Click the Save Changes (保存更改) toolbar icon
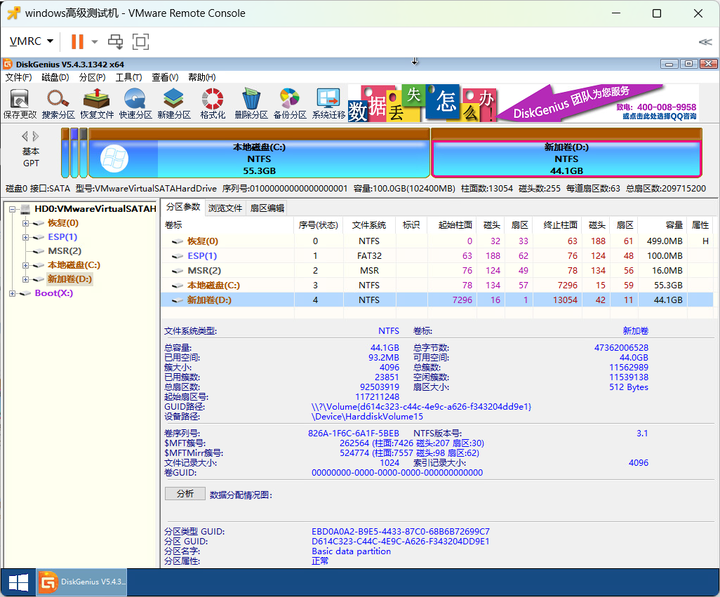The height and width of the screenshot is (597, 720). (x=20, y=104)
